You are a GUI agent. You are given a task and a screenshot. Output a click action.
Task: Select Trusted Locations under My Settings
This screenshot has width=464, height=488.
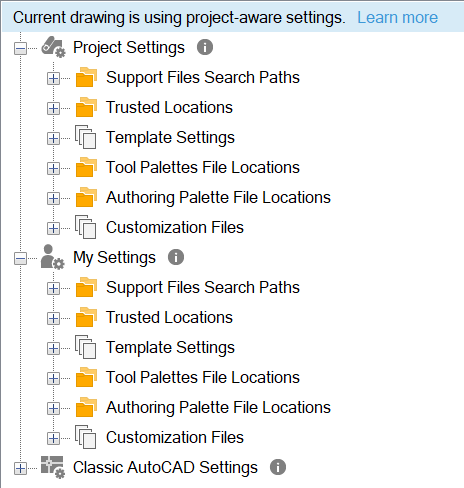tap(169, 317)
